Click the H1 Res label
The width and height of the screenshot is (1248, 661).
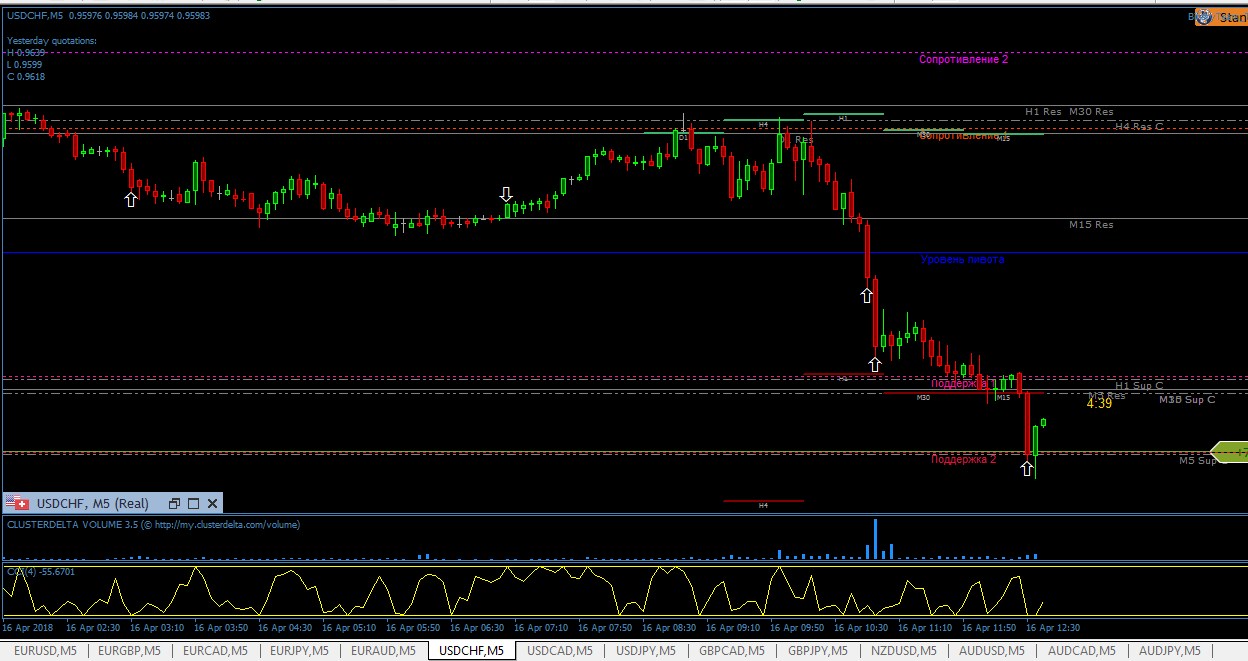coord(1043,112)
